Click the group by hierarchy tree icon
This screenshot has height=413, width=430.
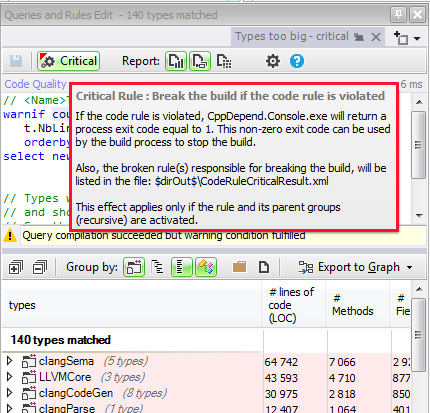coord(157,267)
